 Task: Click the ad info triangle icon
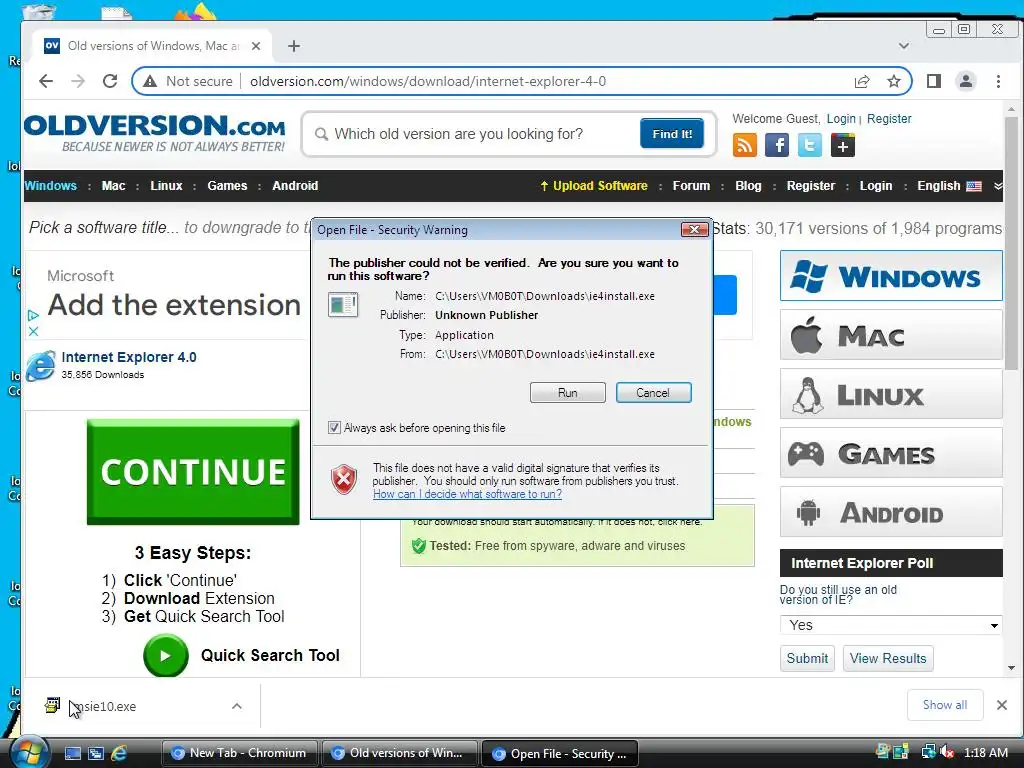33,315
